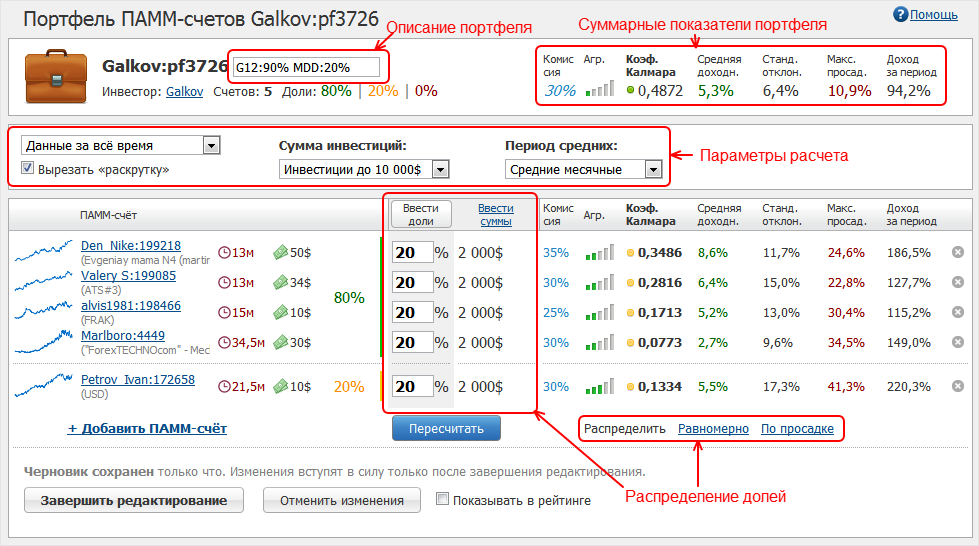Viewport: 979px width, 546px height.
Task: Click clock icon in Valery S row
Action: tap(224, 282)
